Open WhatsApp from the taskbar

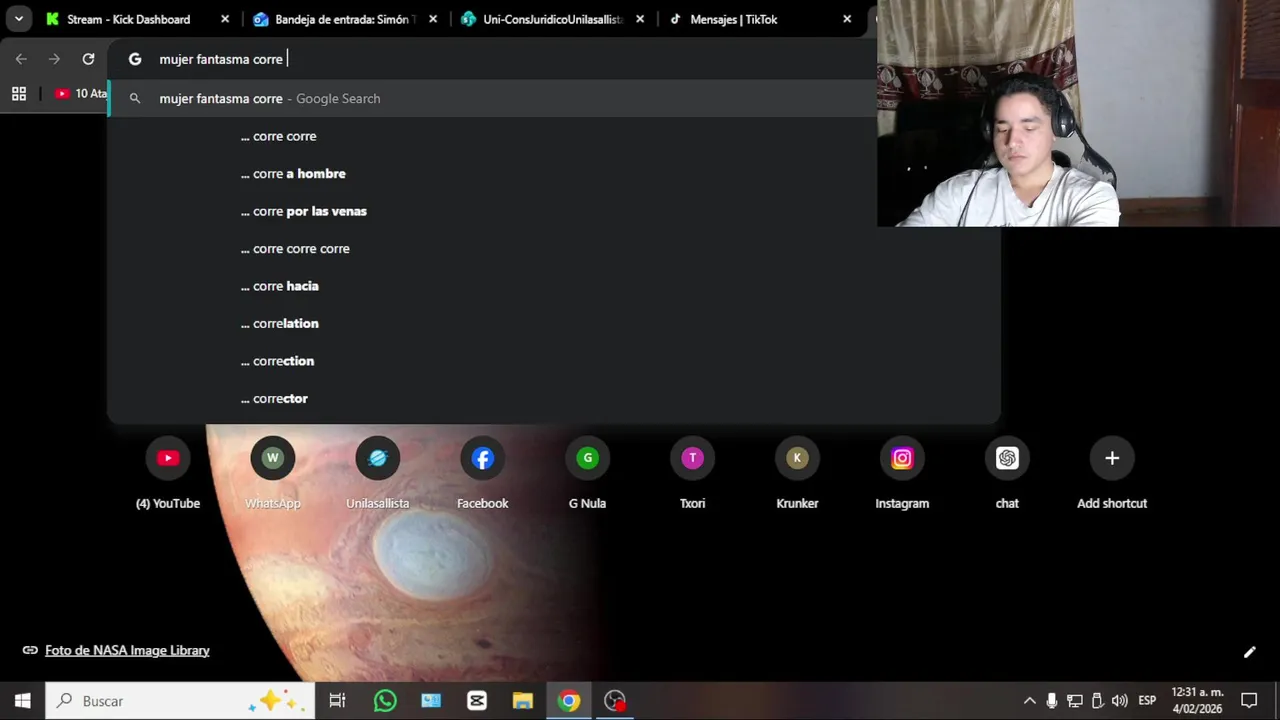[x=385, y=701]
